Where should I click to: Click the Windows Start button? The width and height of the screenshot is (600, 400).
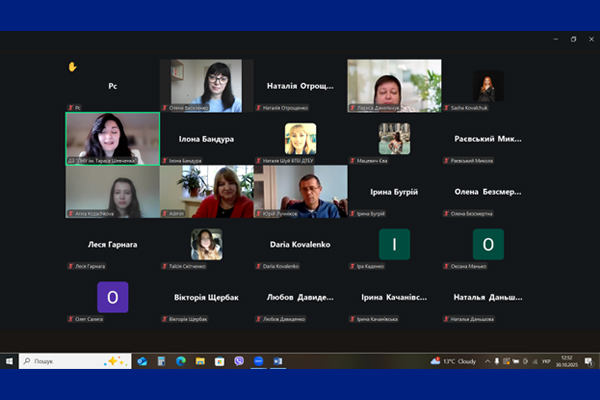click(x=9, y=360)
